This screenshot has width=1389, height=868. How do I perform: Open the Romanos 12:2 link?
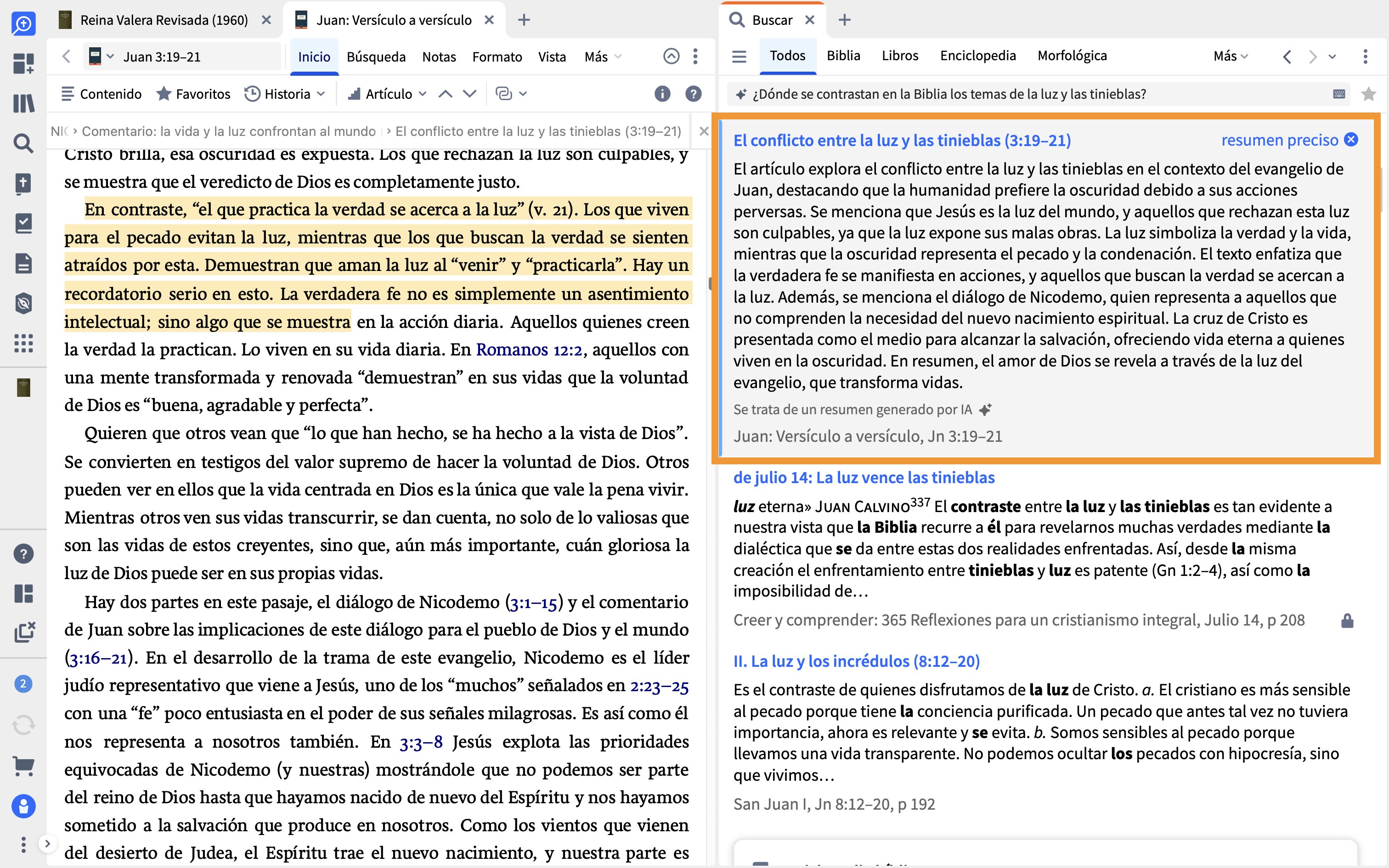coord(529,349)
